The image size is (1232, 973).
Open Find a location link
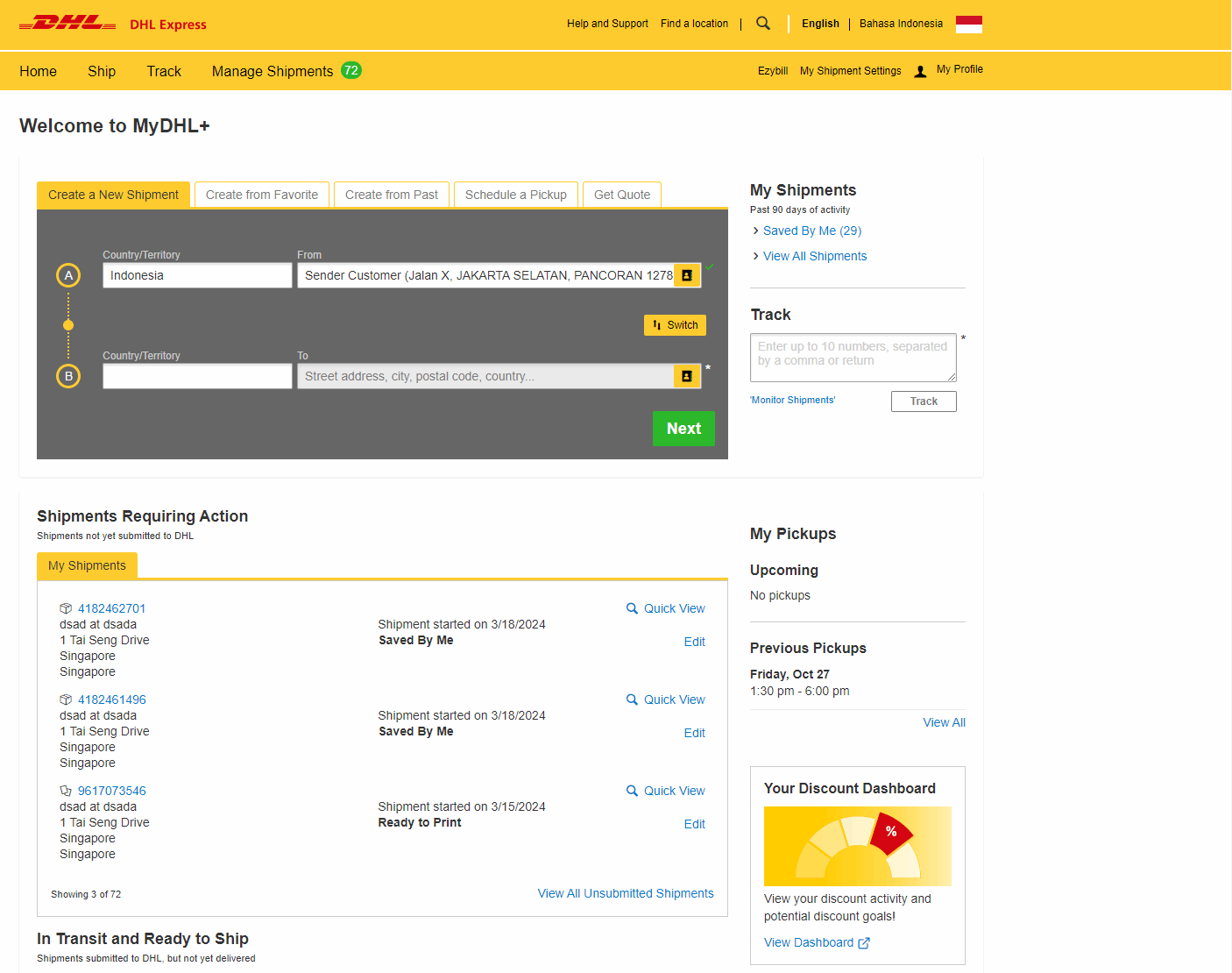(x=694, y=24)
